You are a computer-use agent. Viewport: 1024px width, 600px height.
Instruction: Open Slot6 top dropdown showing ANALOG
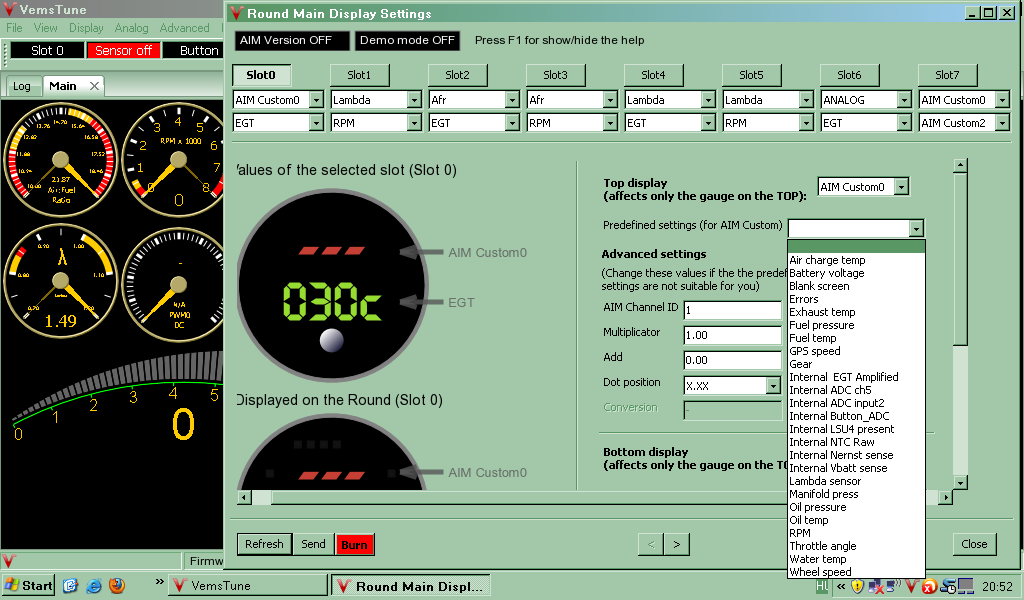point(866,100)
